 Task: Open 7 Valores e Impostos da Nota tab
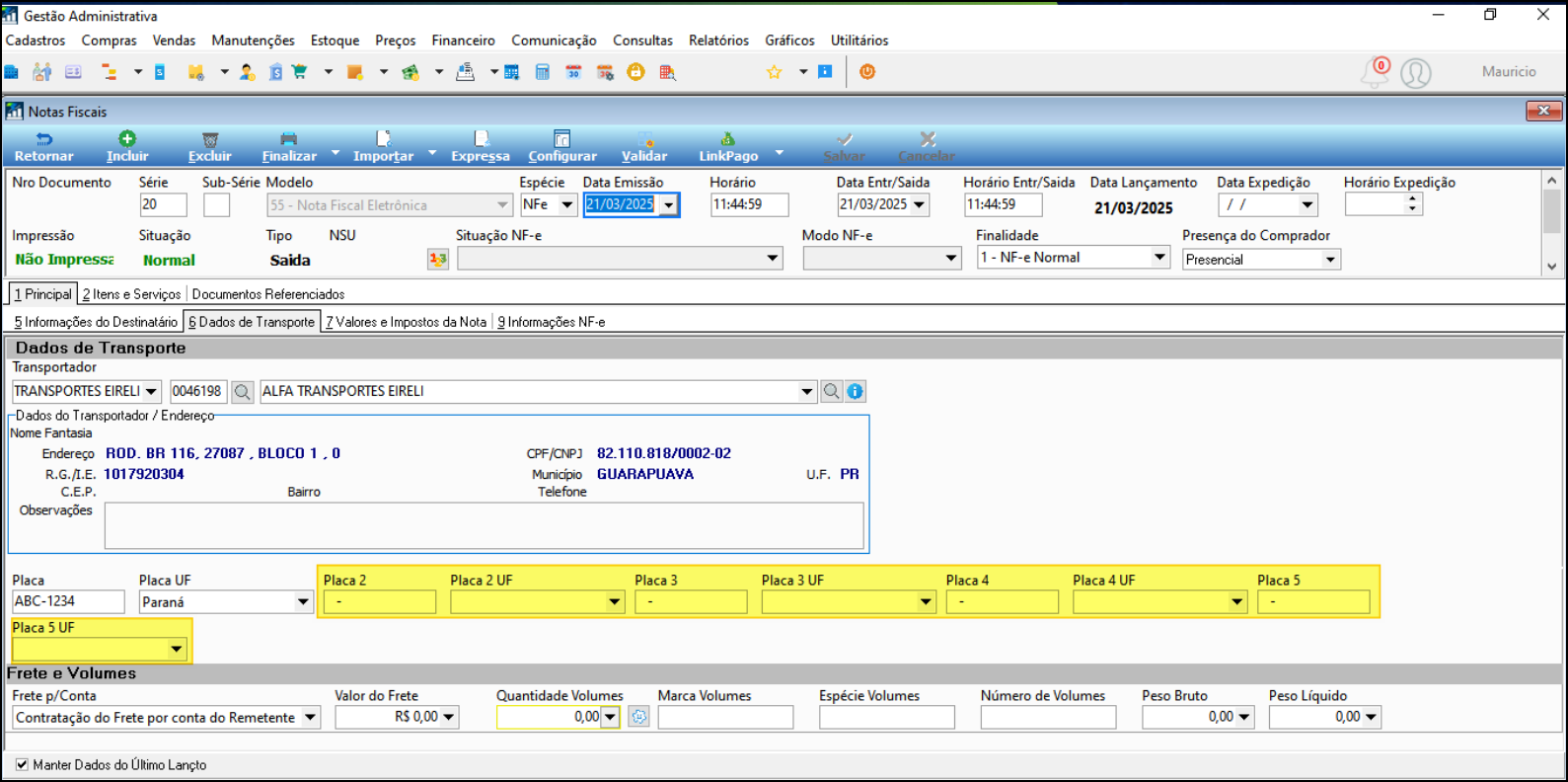[406, 322]
